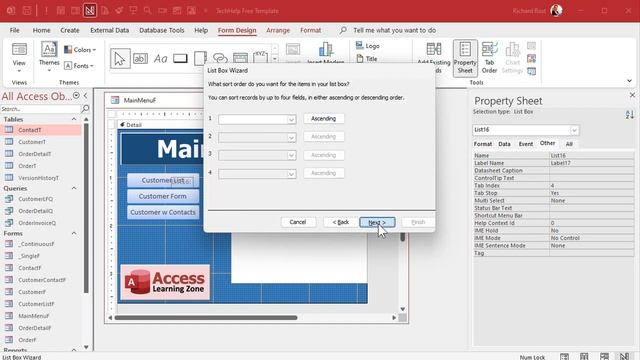Click Richard Rost account picture
Screen dimensions: 640x360
click(556, 11)
